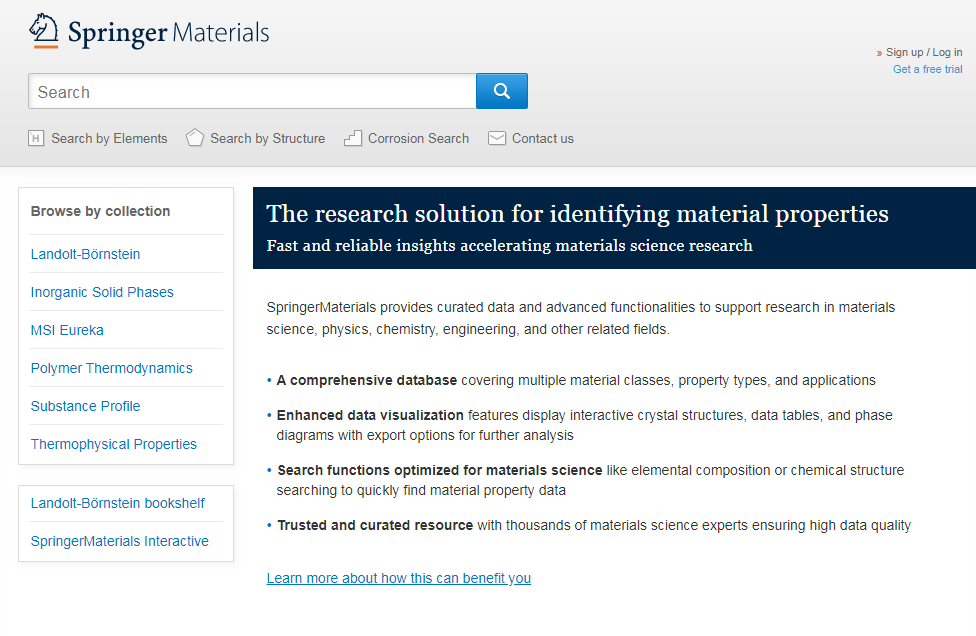Follow Learn more about benefits link
The width and height of the screenshot is (976, 636).
tap(398, 578)
